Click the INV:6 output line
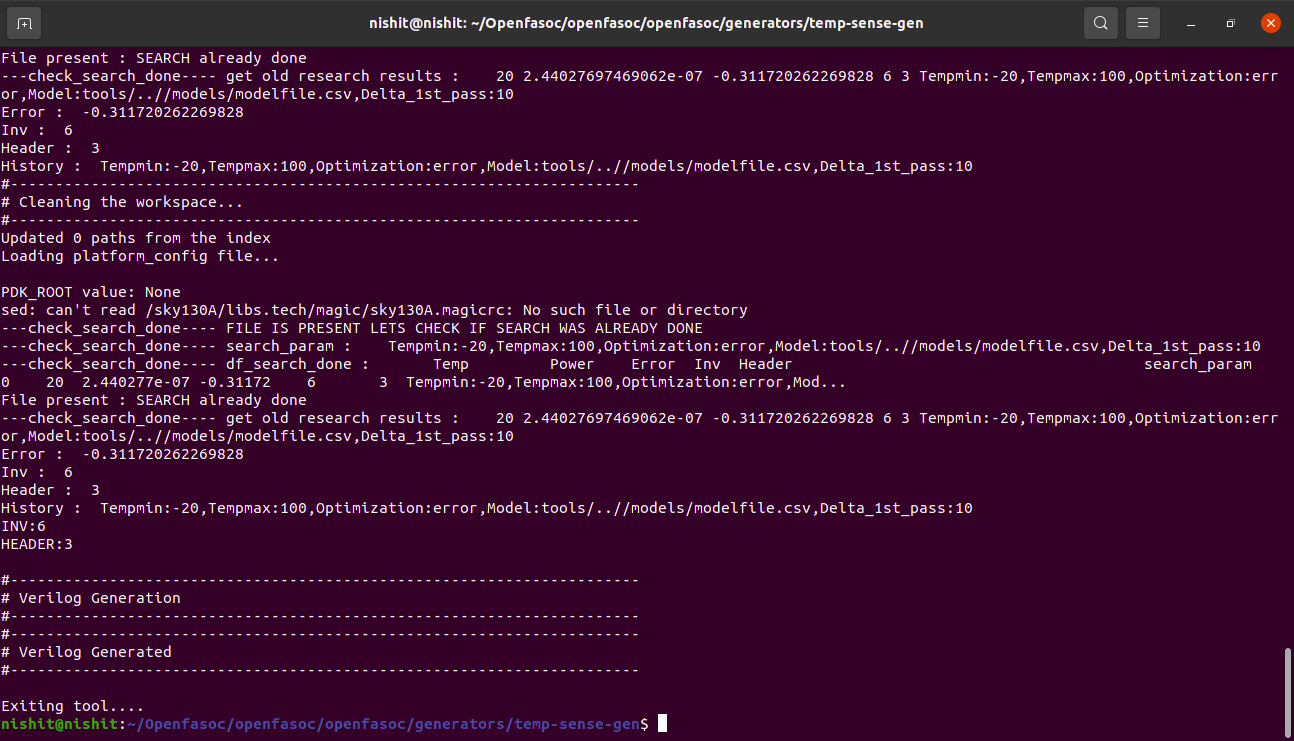Screen dimensions: 1294x741 (25, 525)
